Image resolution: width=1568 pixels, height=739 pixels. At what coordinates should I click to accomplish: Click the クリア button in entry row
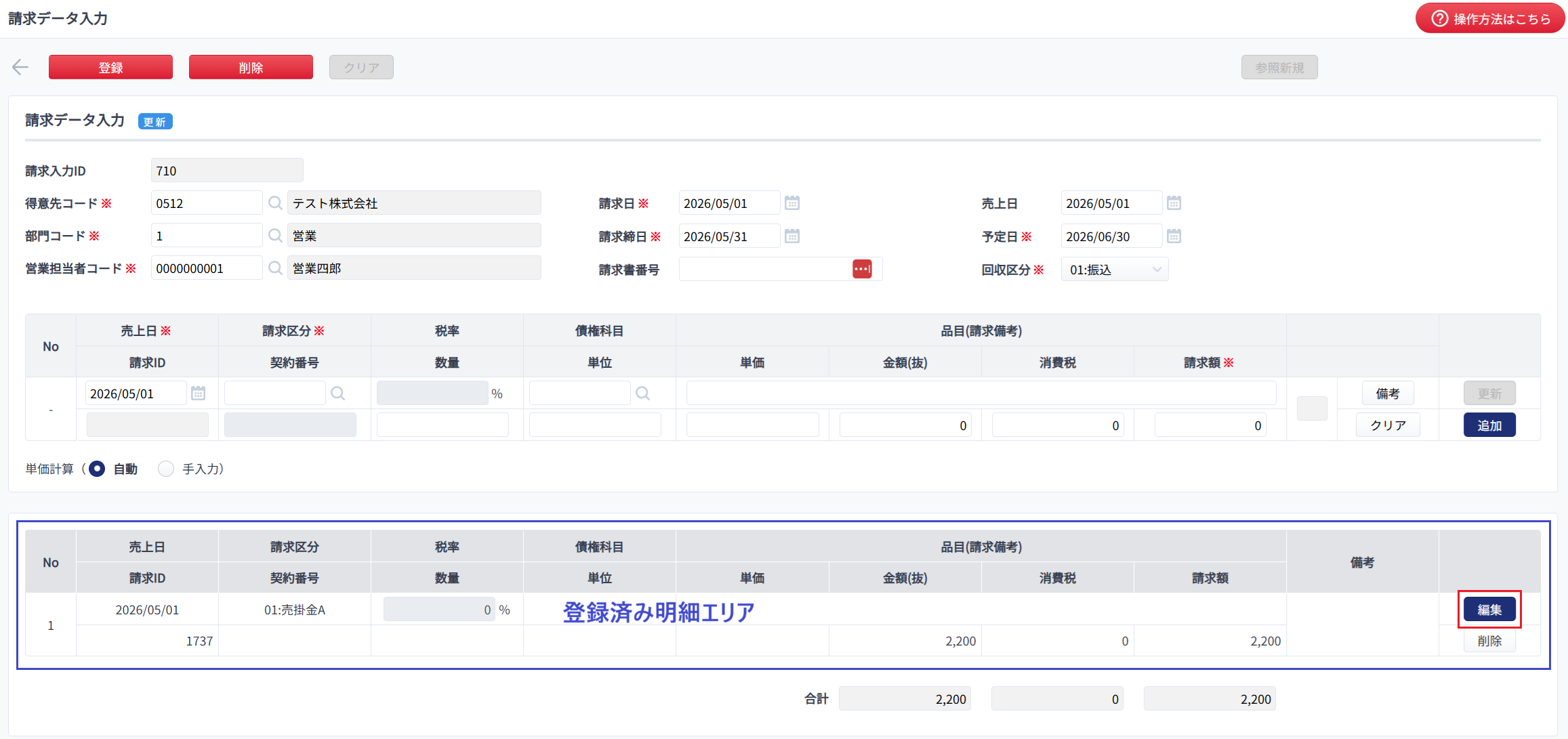pyautogui.click(x=1388, y=425)
